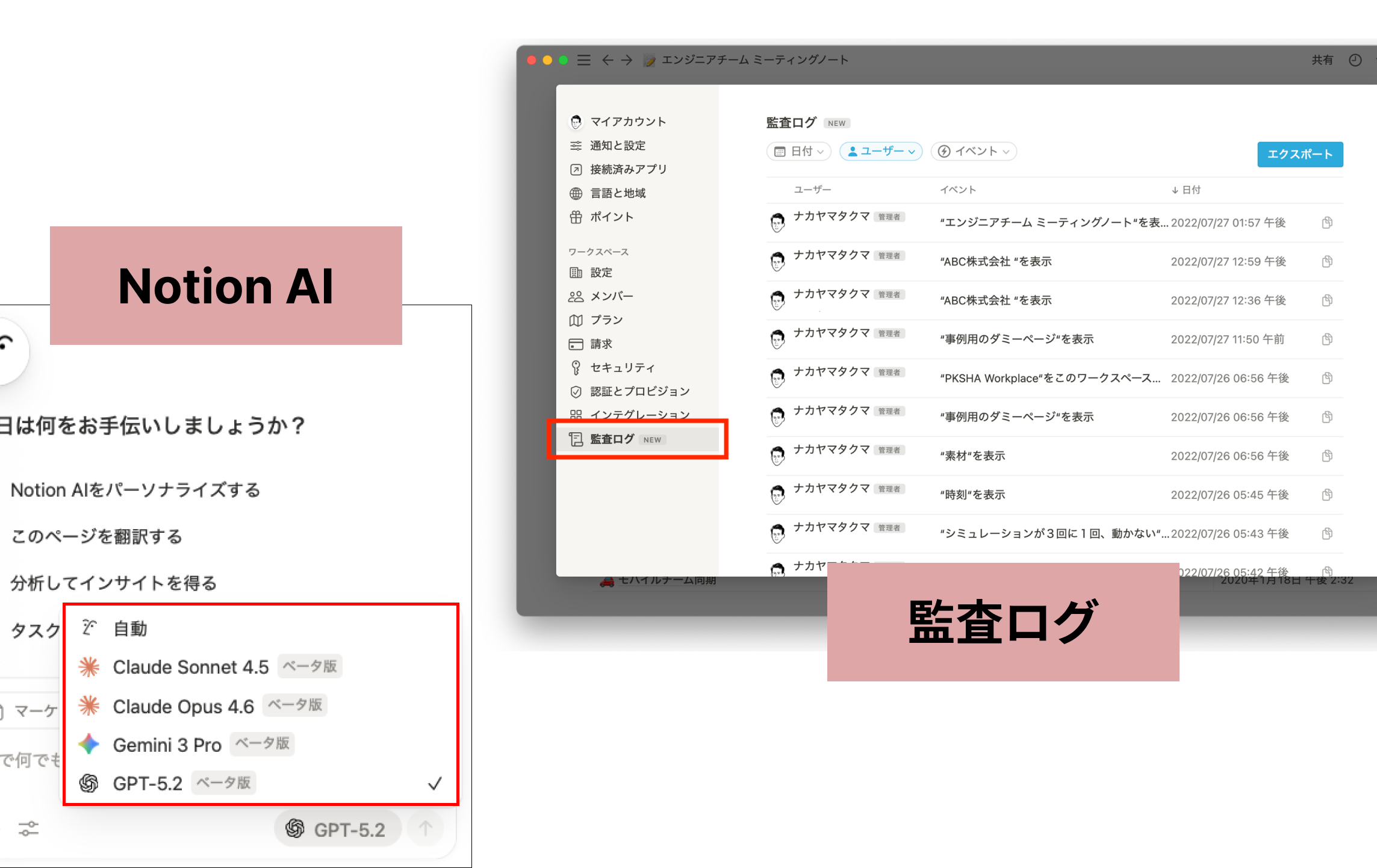
Task: Select the 自動 model option
Action: coord(131,628)
